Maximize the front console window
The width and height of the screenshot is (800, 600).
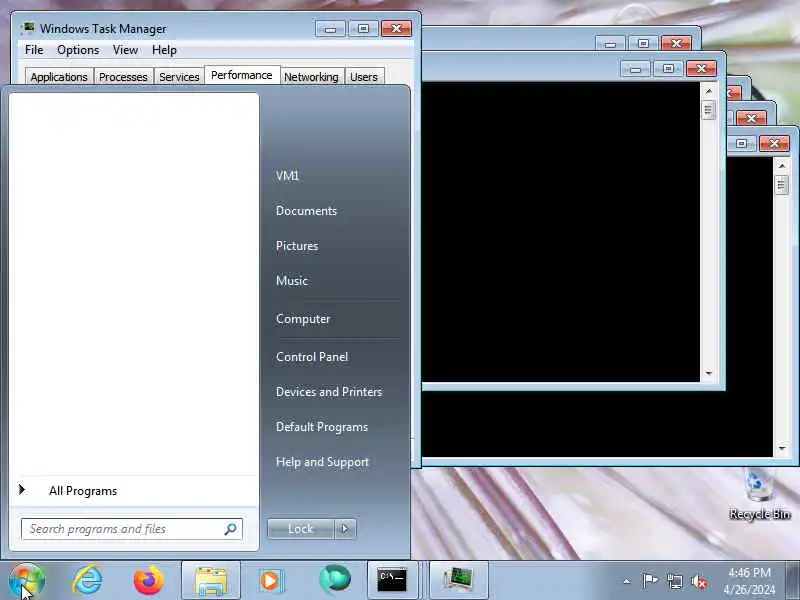668,68
